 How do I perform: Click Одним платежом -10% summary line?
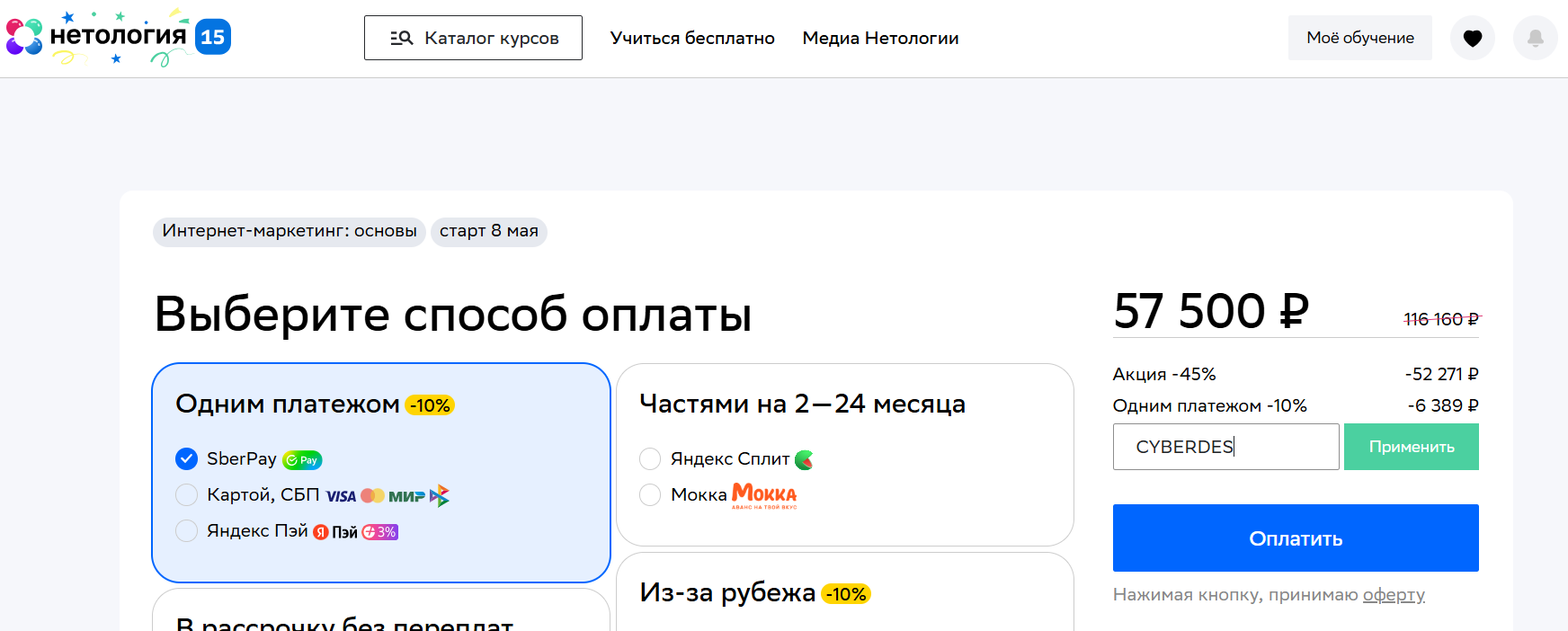click(x=1210, y=405)
